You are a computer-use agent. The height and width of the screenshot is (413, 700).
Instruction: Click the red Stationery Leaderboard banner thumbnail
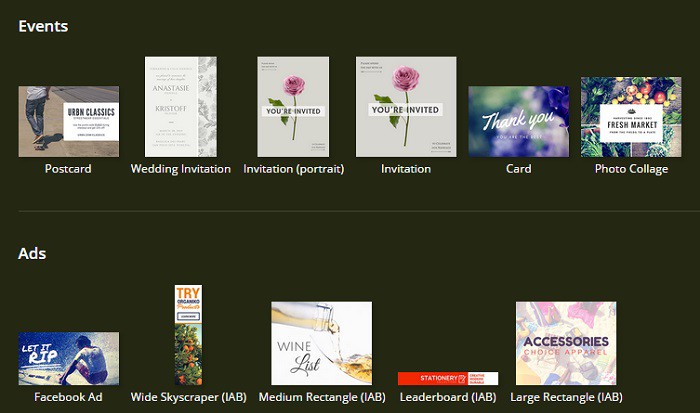[x=447, y=378]
